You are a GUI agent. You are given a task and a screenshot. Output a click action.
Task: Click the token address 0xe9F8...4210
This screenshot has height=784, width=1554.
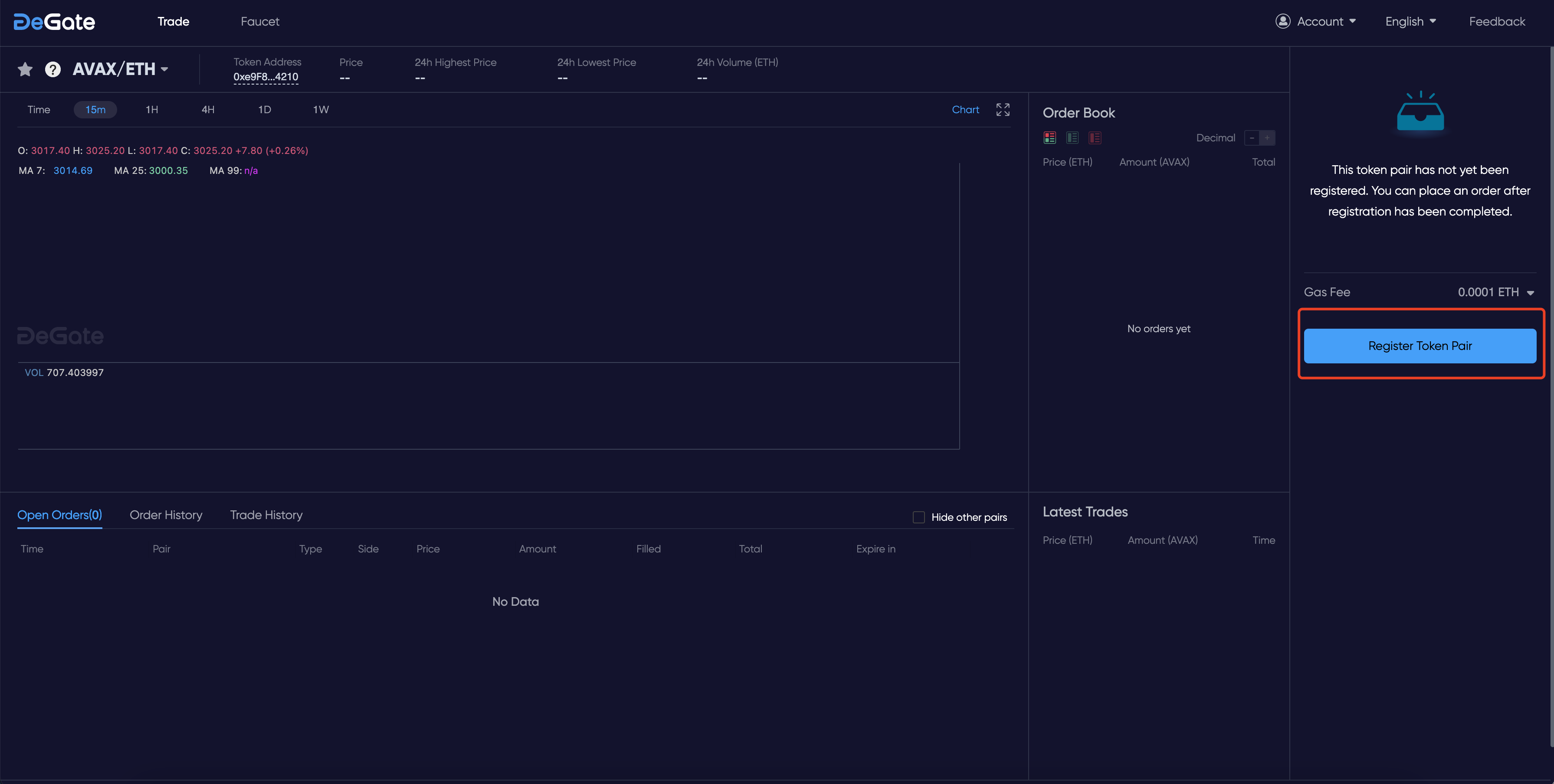coord(266,77)
